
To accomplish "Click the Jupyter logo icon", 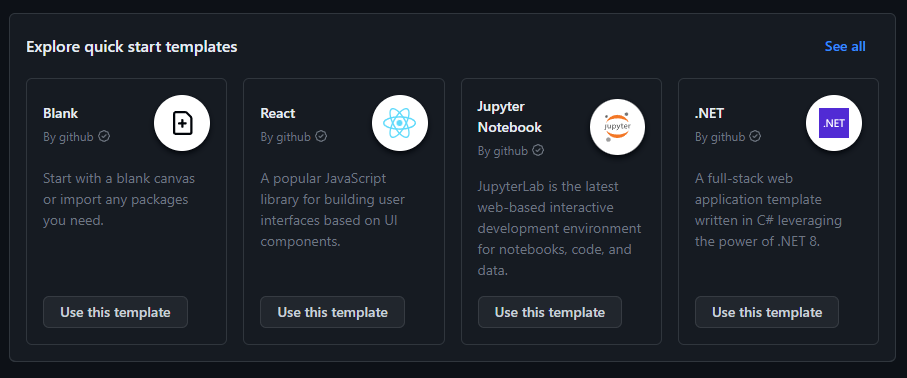I will coord(617,127).
